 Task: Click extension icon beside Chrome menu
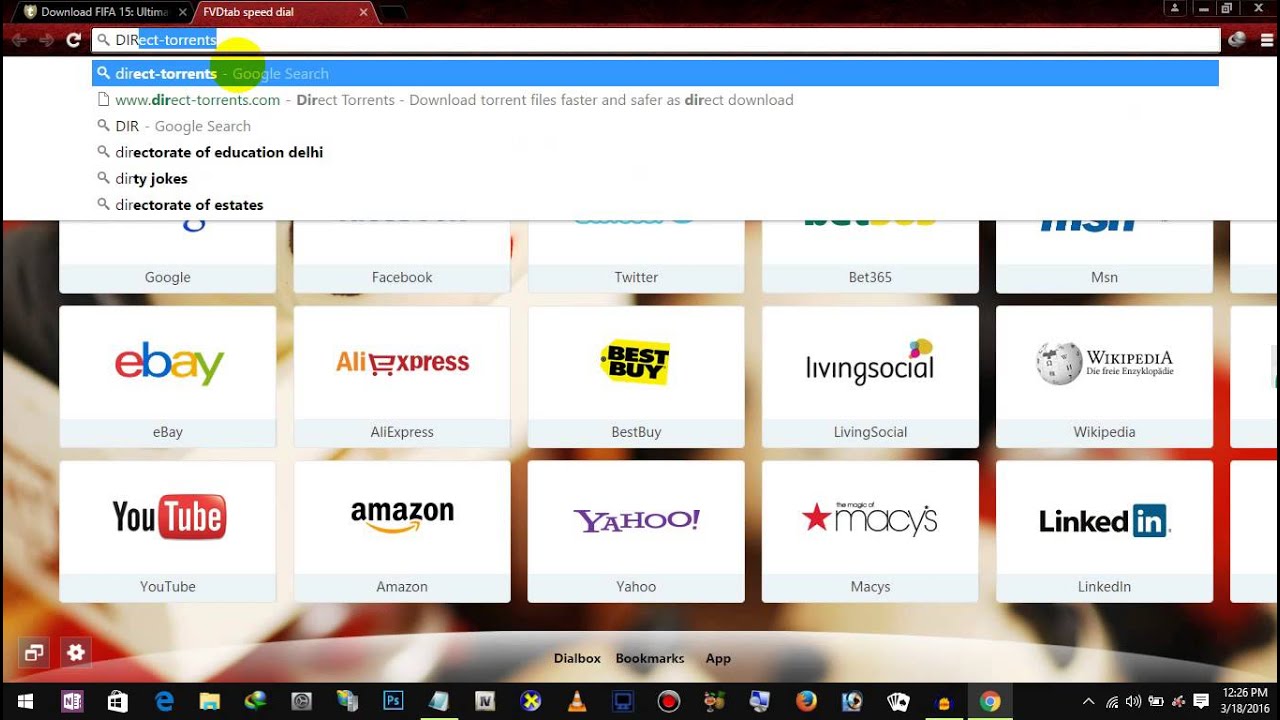pyautogui.click(x=1237, y=40)
